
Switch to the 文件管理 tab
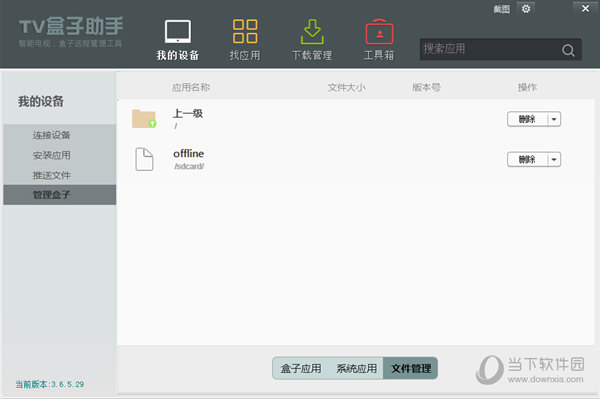(x=411, y=368)
